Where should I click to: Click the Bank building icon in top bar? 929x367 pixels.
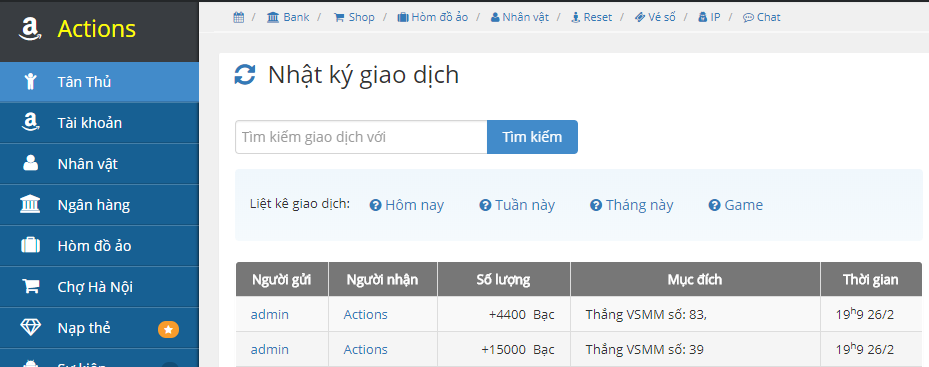274,17
